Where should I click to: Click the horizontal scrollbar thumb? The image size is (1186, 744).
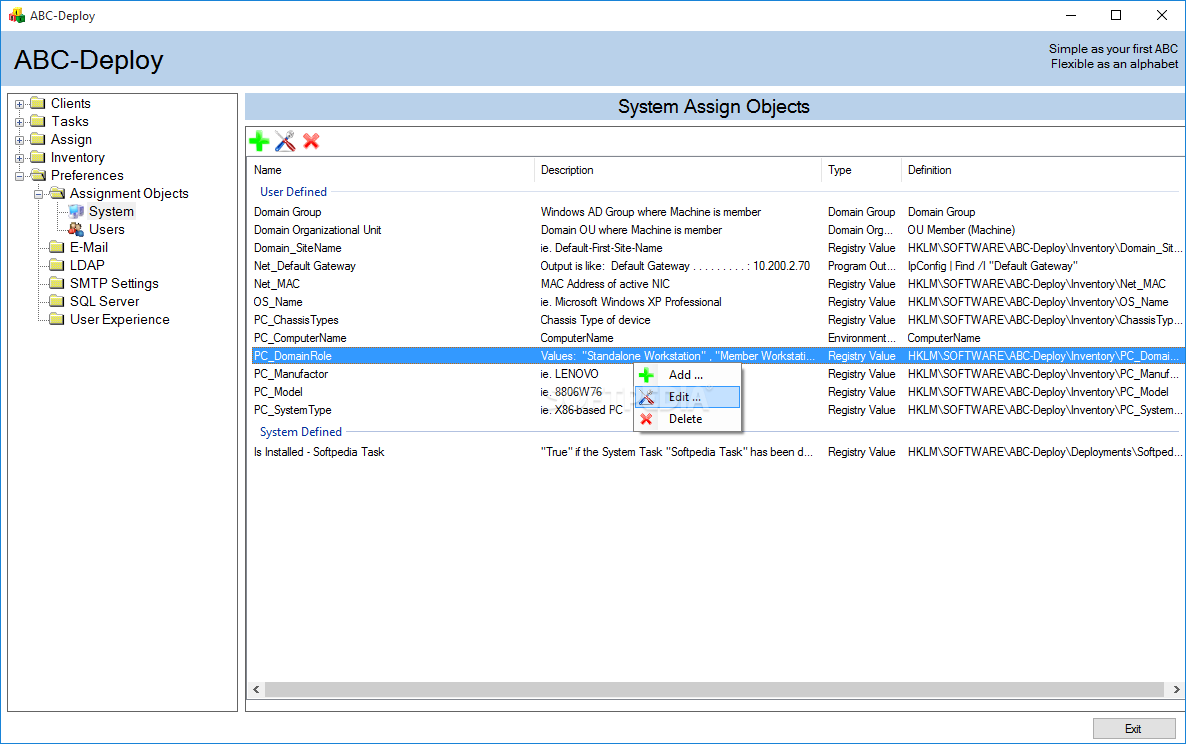[x=713, y=690]
